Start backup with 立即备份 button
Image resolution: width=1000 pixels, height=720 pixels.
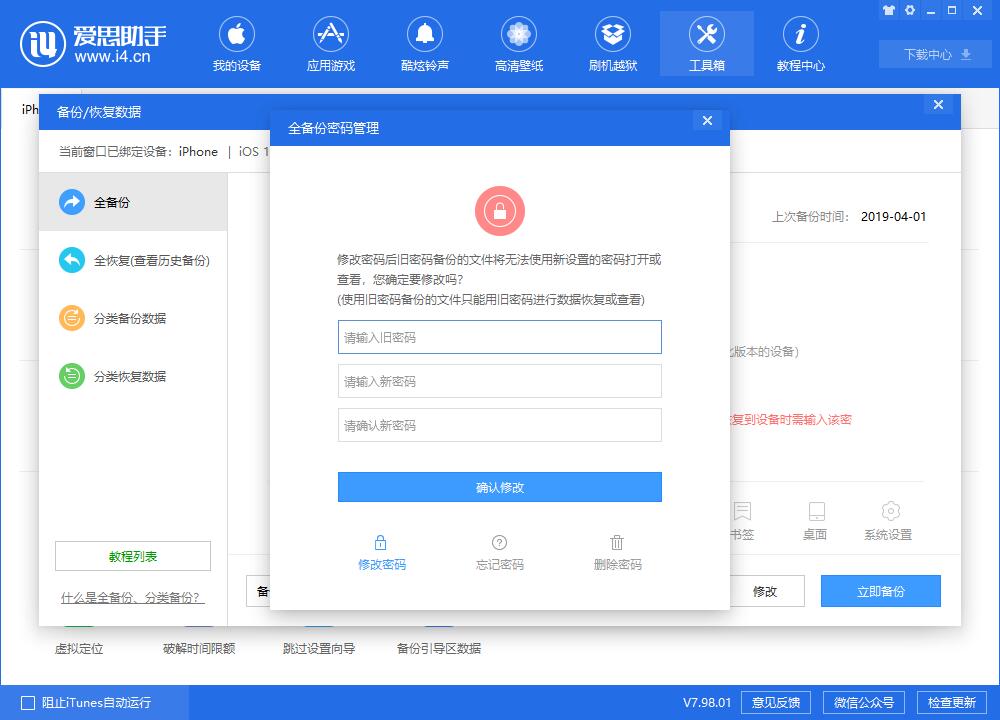(x=880, y=591)
